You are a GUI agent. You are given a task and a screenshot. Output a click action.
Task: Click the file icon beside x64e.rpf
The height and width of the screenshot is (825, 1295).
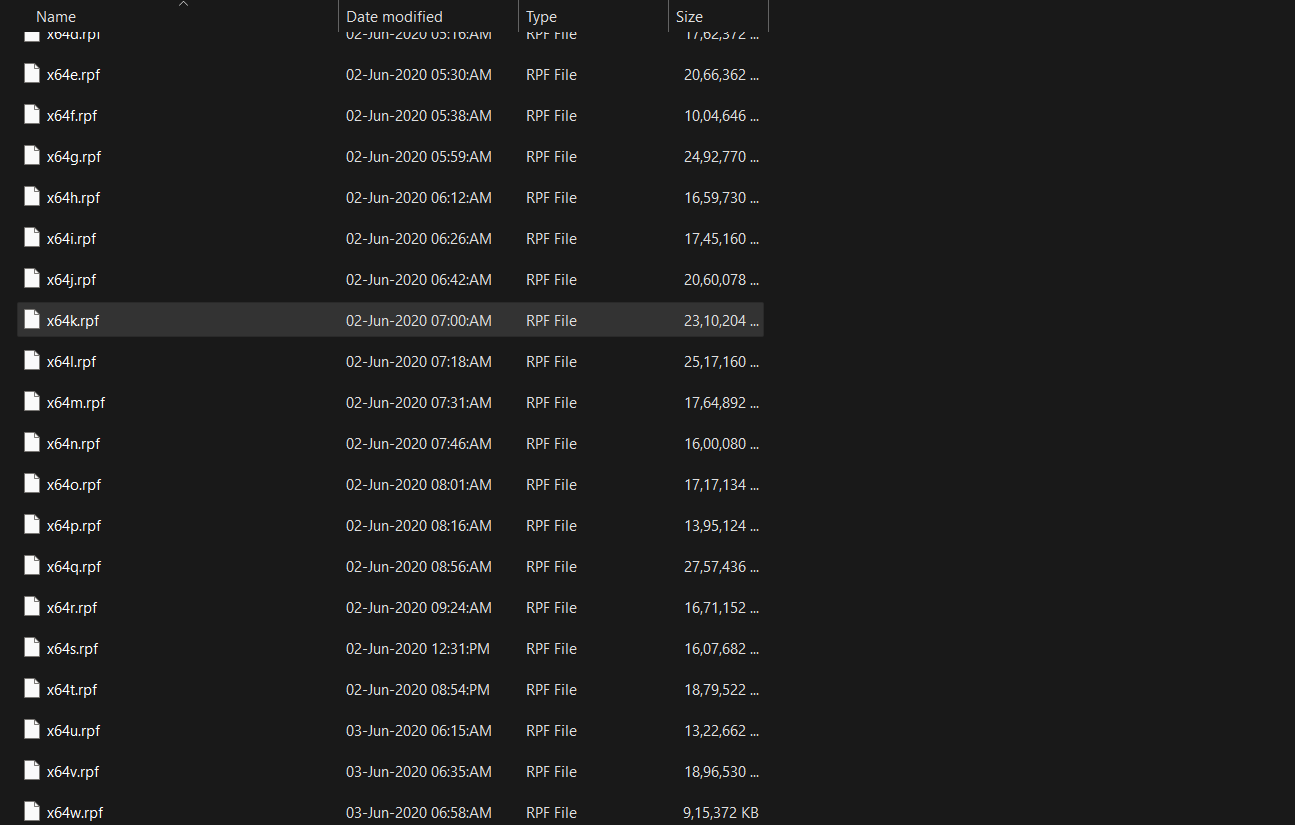pyautogui.click(x=31, y=74)
